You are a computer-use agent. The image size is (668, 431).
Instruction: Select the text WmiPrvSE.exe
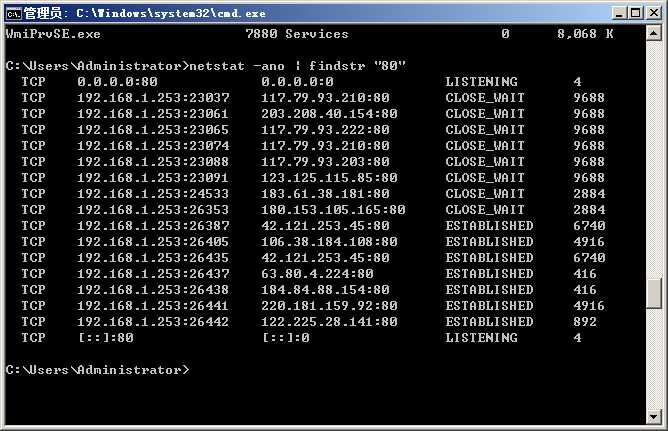coord(53,34)
